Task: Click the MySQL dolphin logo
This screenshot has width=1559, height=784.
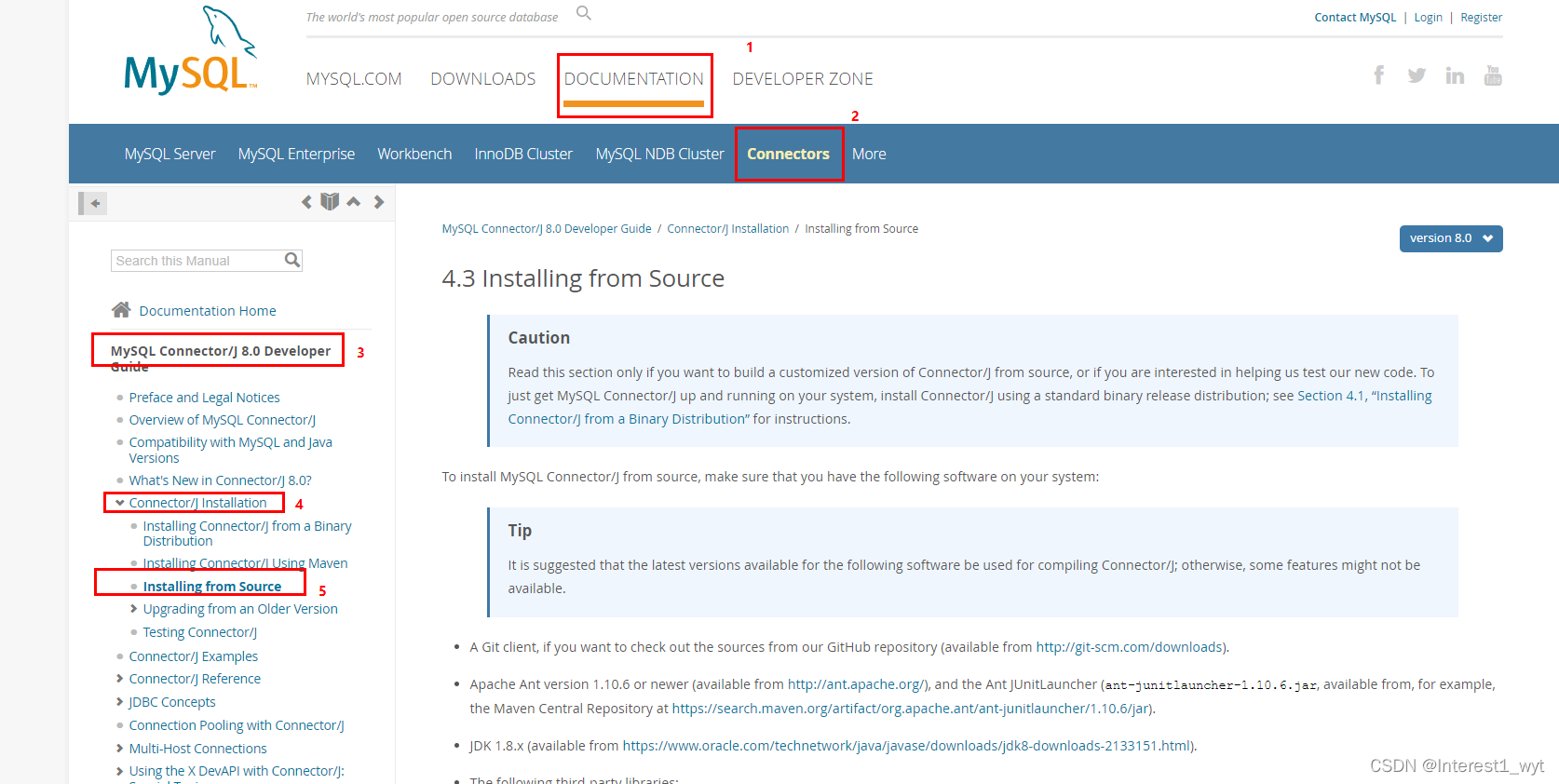Action: coord(190,51)
